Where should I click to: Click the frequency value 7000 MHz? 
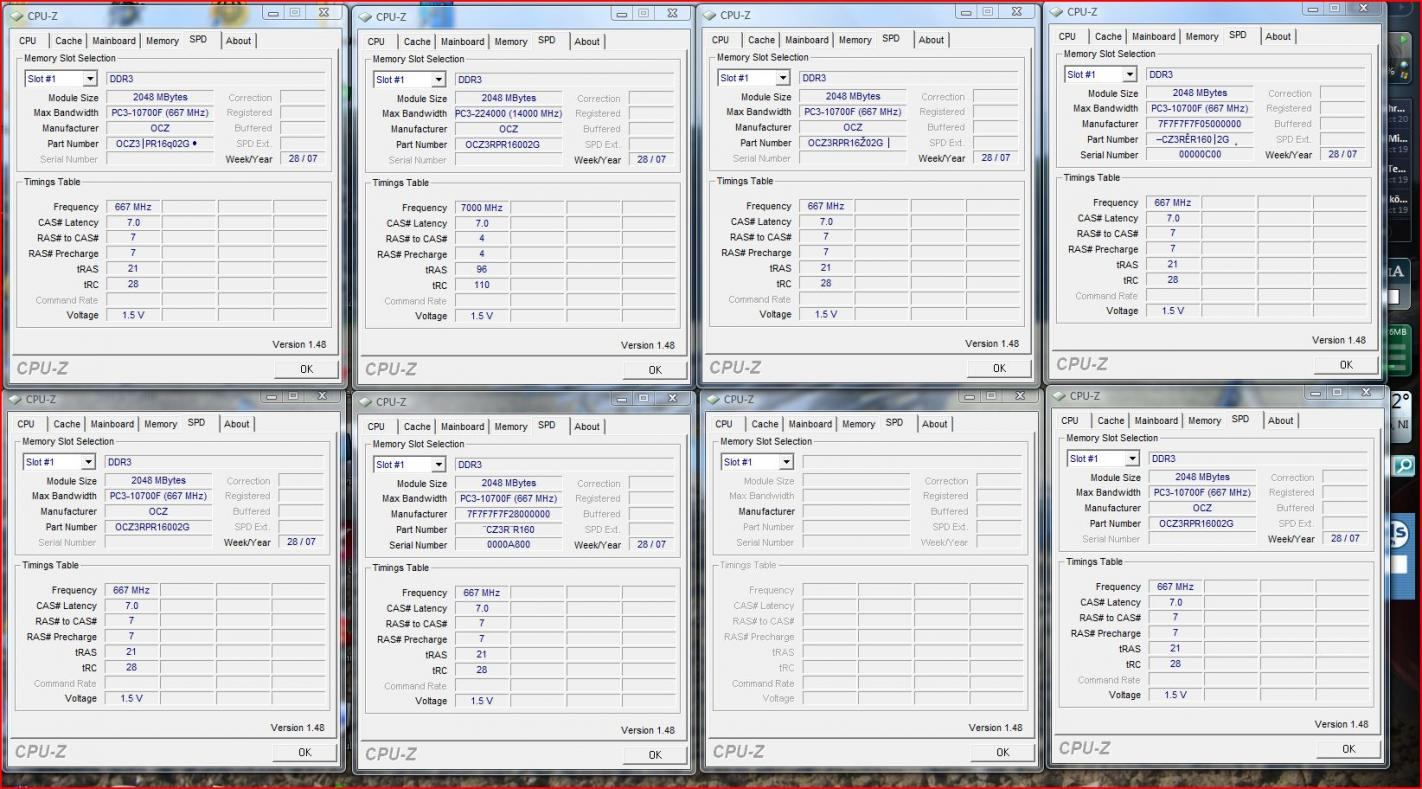482,208
